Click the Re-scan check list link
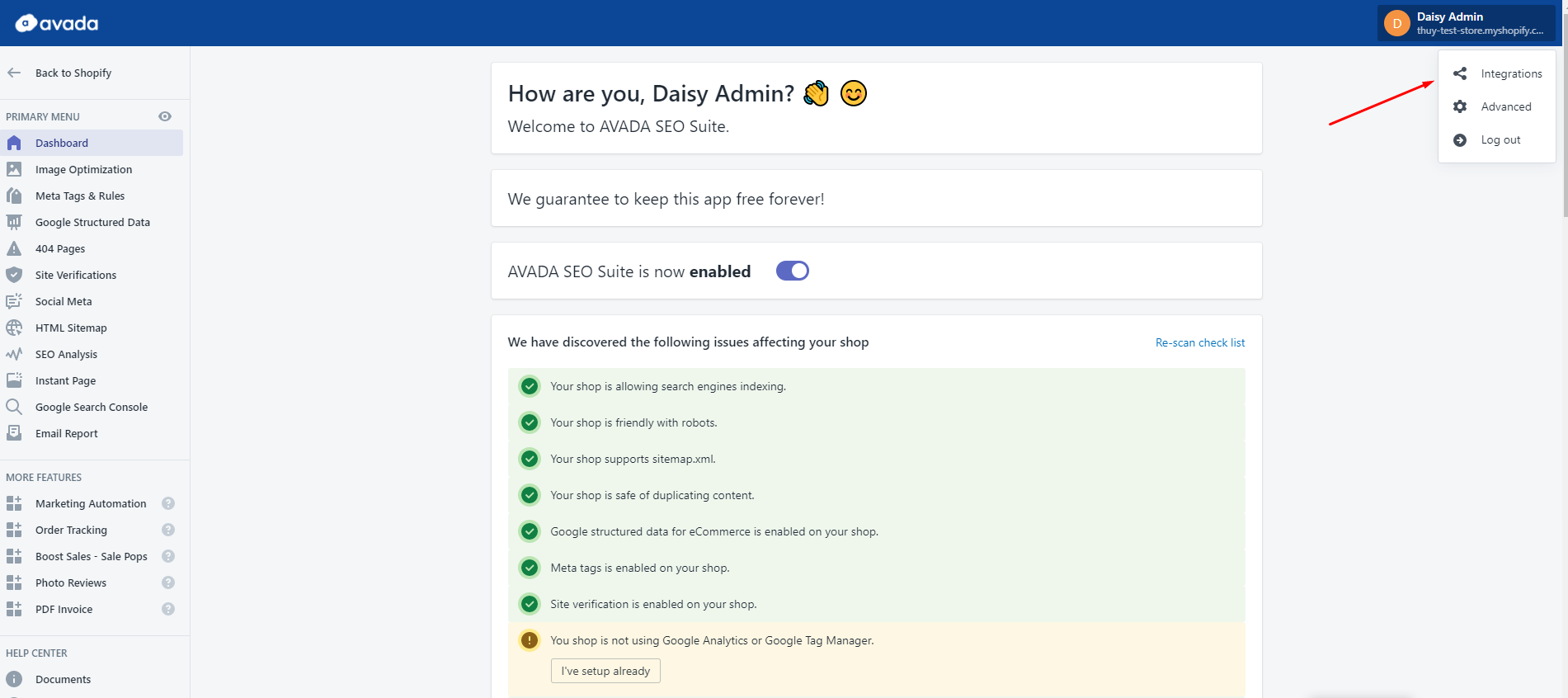Screen dimensions: 1568x698 [1200, 342]
